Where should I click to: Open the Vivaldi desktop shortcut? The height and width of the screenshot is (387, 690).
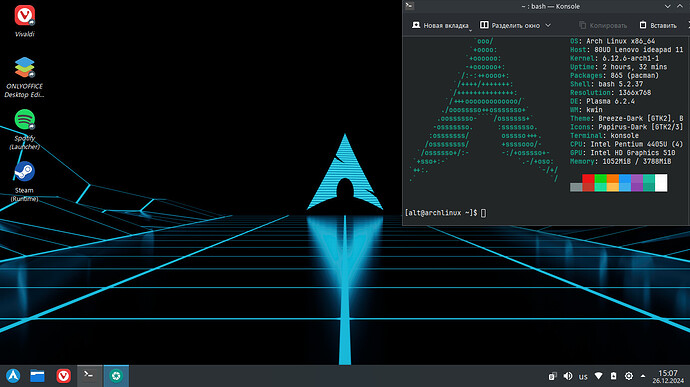coord(25,21)
